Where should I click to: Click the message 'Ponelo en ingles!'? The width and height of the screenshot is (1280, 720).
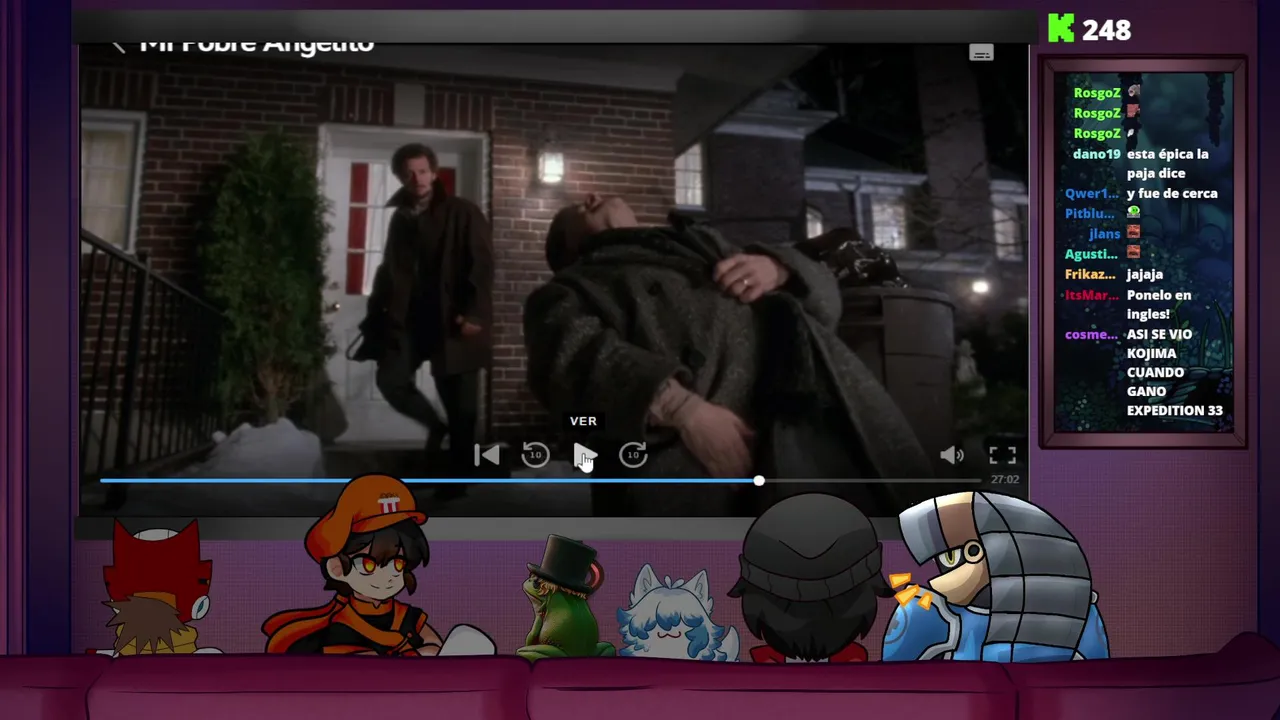pyautogui.click(x=1159, y=304)
